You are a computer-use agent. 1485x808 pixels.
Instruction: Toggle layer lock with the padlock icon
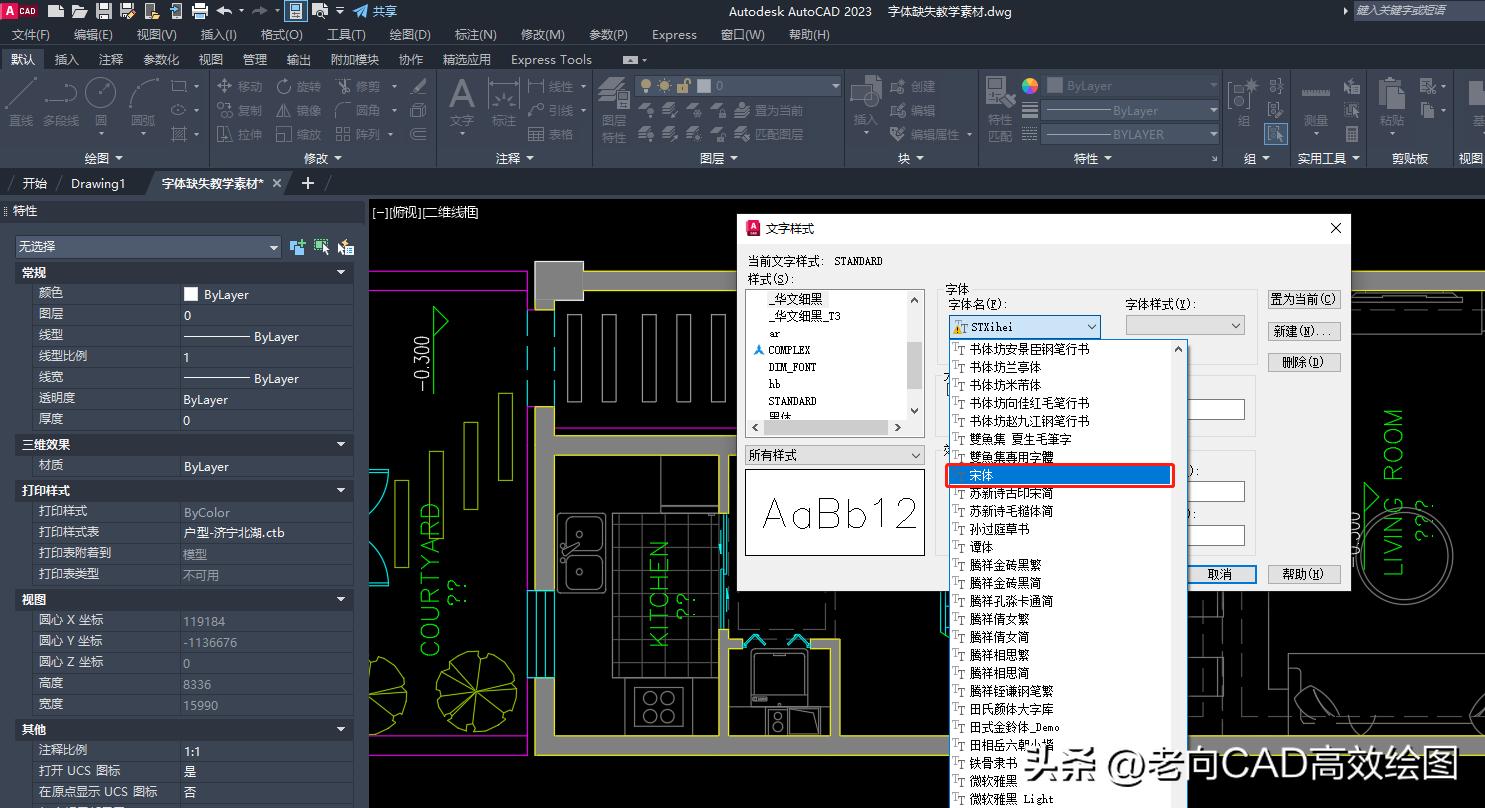pos(683,85)
